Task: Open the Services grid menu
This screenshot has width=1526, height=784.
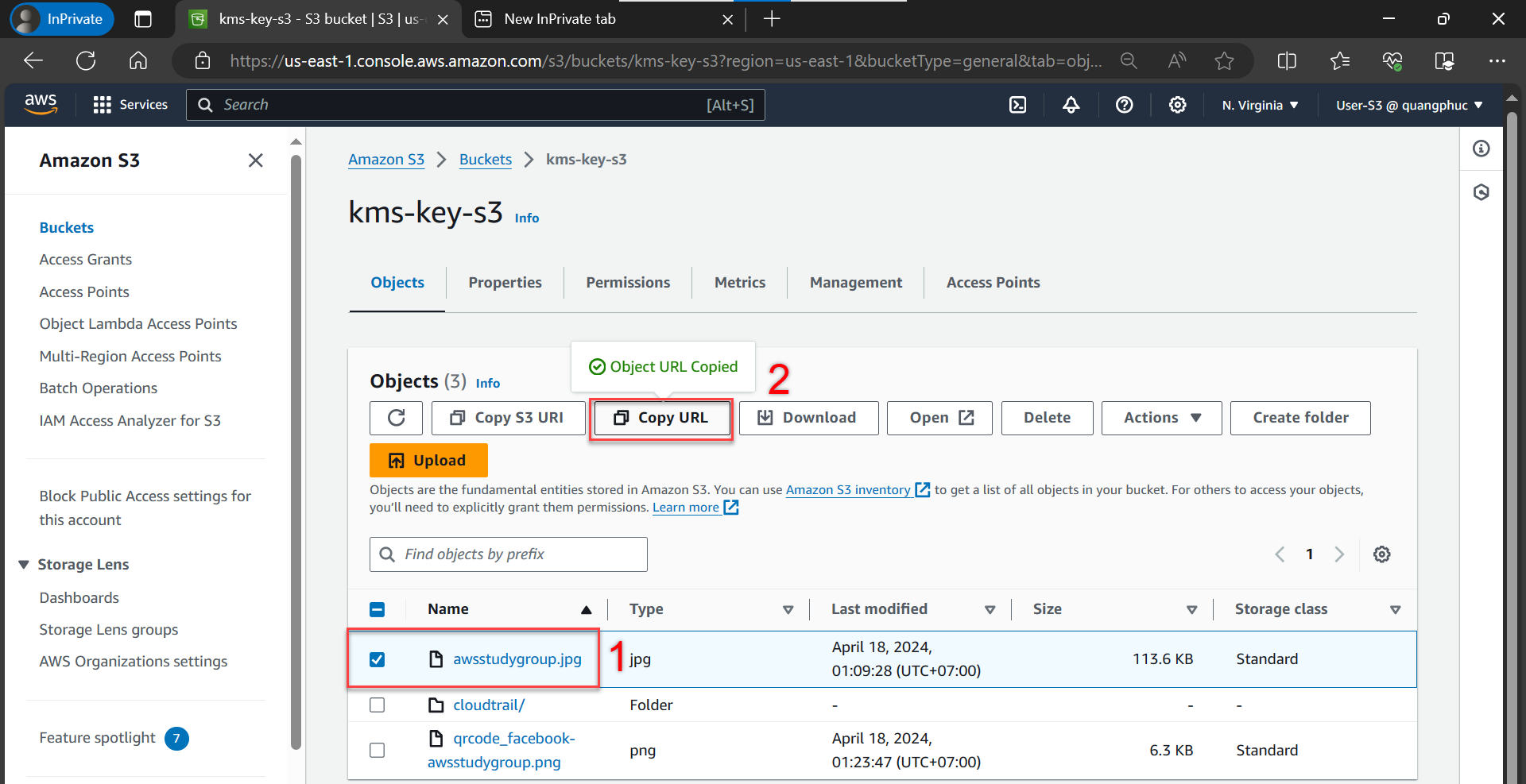Action: [x=130, y=105]
